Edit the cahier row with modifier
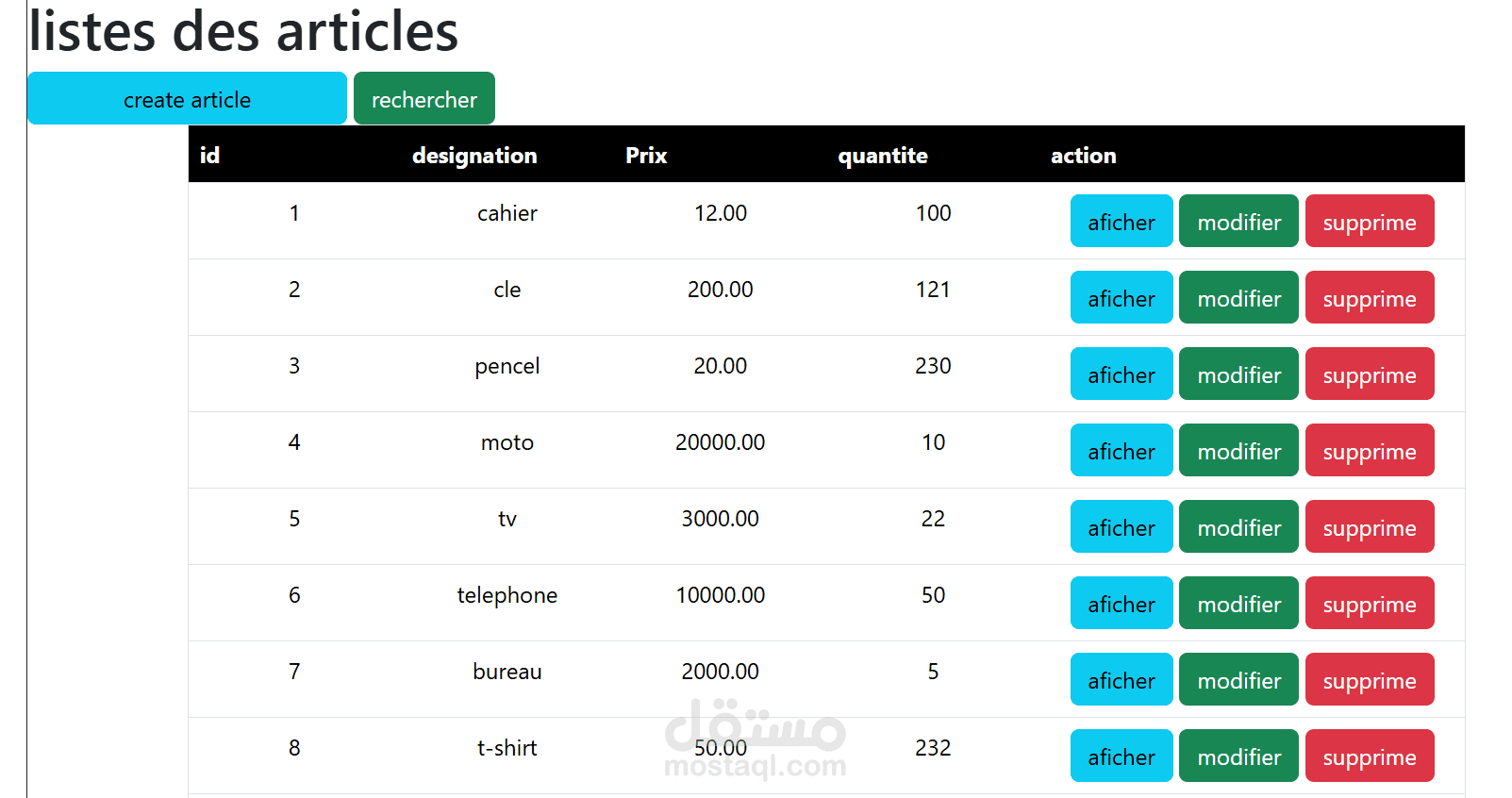Screen dimensions: 1512x798 pyautogui.click(x=1238, y=222)
